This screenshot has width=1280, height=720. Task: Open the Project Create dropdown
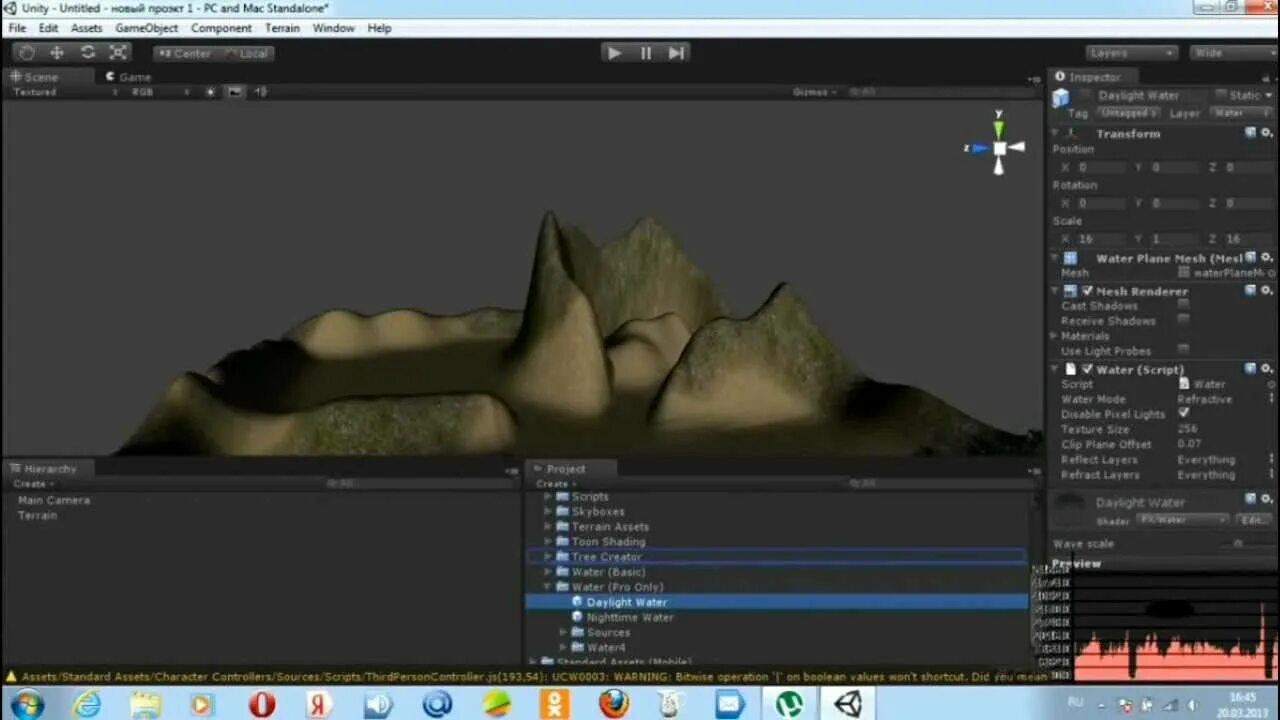[555, 484]
